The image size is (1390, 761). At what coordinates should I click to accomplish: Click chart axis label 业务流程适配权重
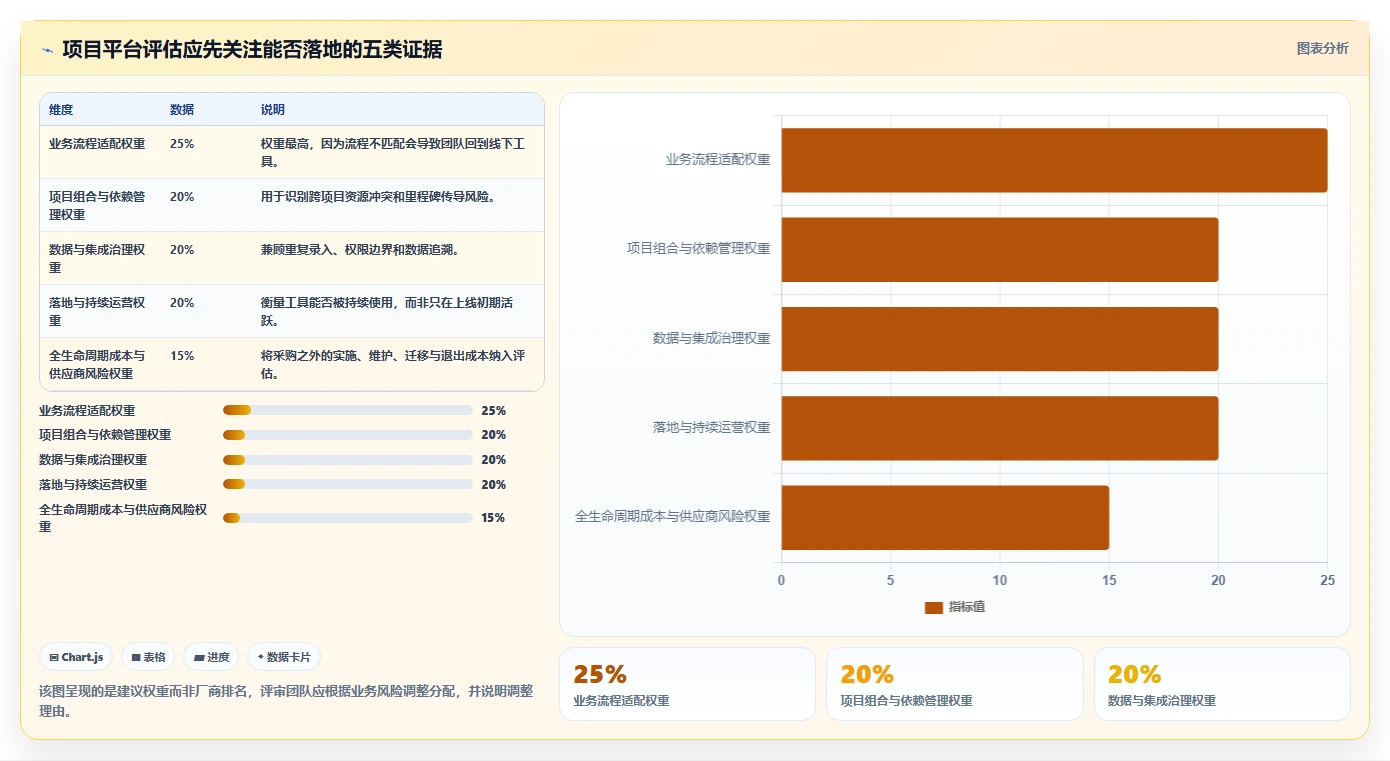[718, 159]
